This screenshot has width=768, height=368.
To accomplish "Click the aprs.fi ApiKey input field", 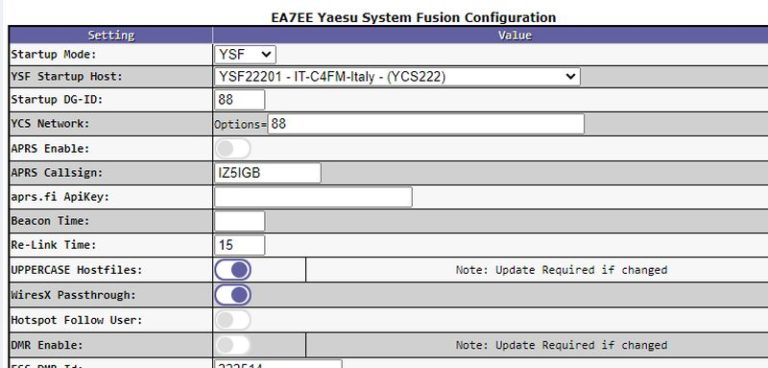I will [313, 197].
